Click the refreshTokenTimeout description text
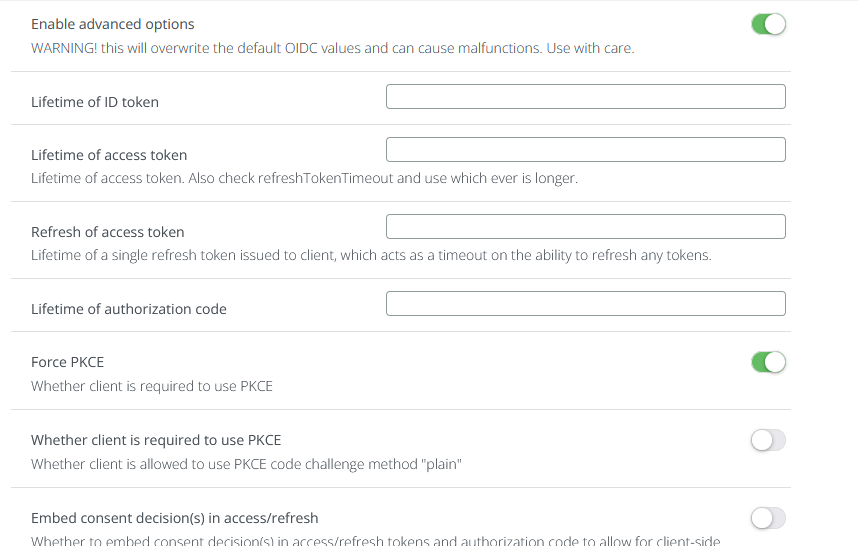Image resolution: width=859 pixels, height=546 pixels. pyautogui.click(x=304, y=179)
